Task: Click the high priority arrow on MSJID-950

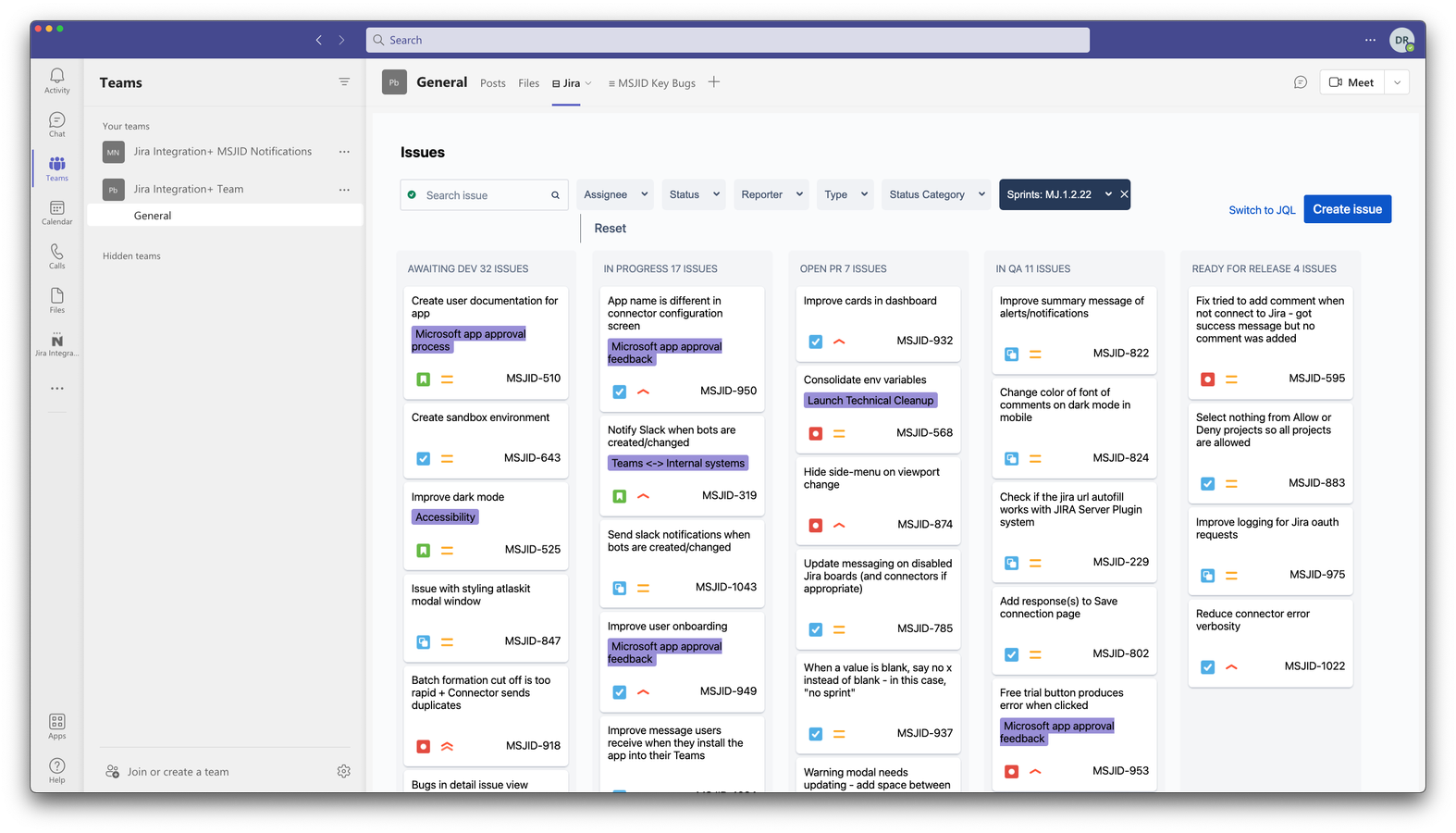Action: 643,392
